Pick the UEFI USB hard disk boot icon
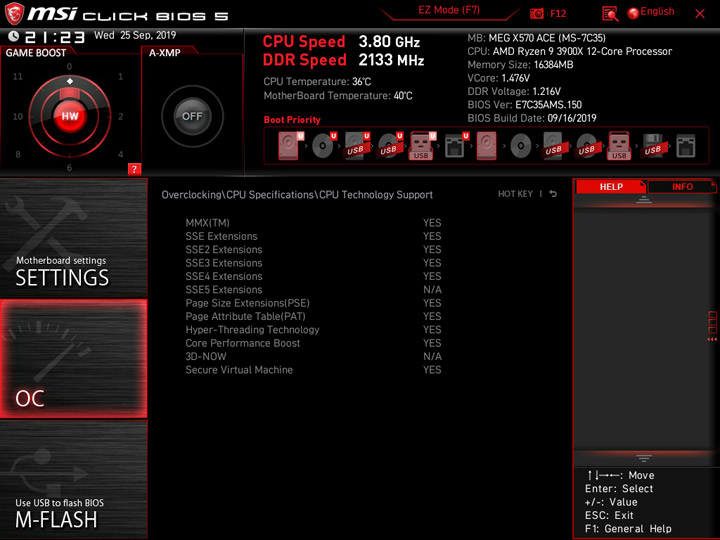The height and width of the screenshot is (540, 720). pos(357,146)
